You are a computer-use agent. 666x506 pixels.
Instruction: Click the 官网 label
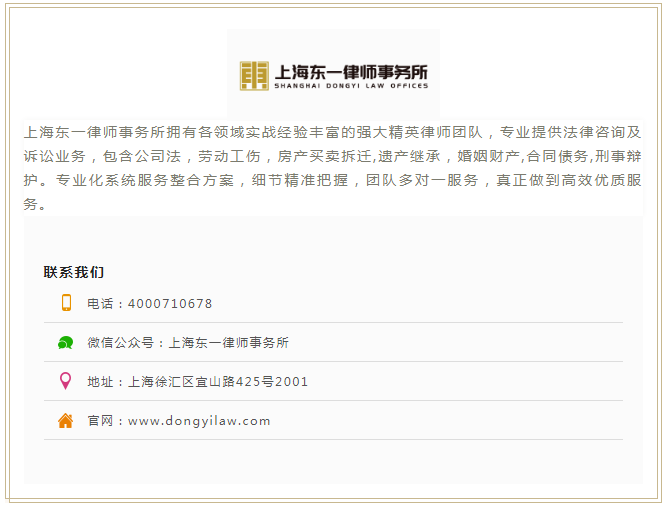click(100, 421)
